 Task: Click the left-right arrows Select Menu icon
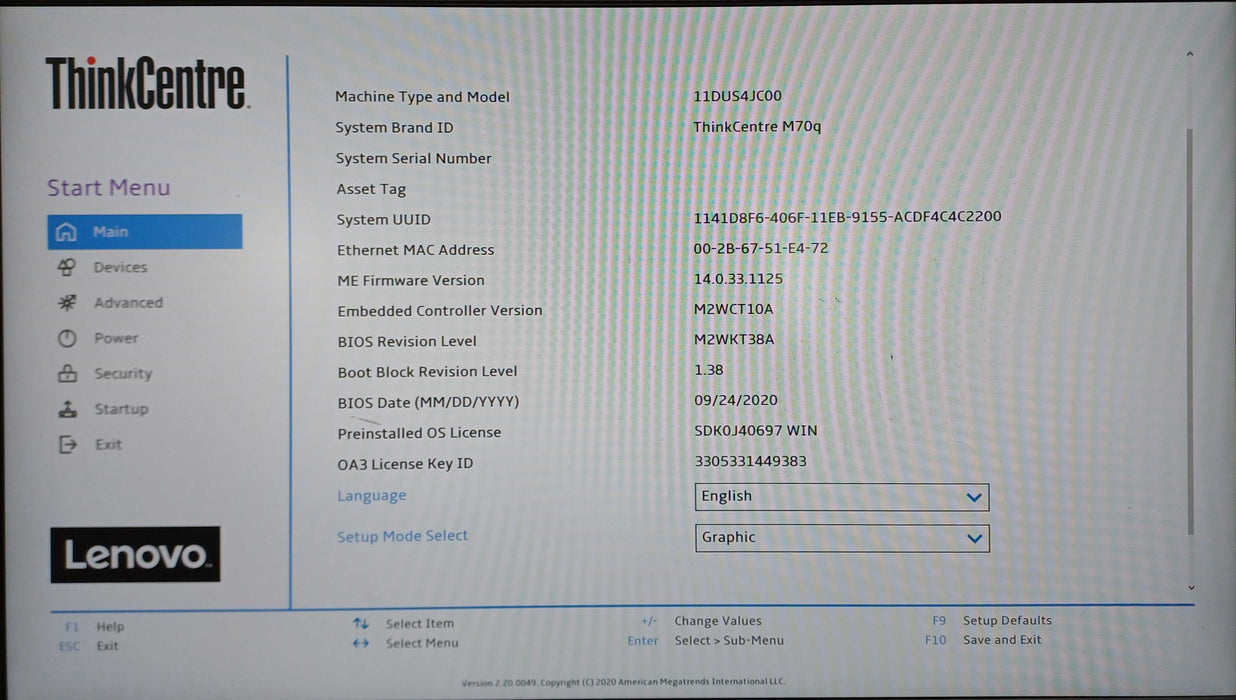[x=361, y=643]
